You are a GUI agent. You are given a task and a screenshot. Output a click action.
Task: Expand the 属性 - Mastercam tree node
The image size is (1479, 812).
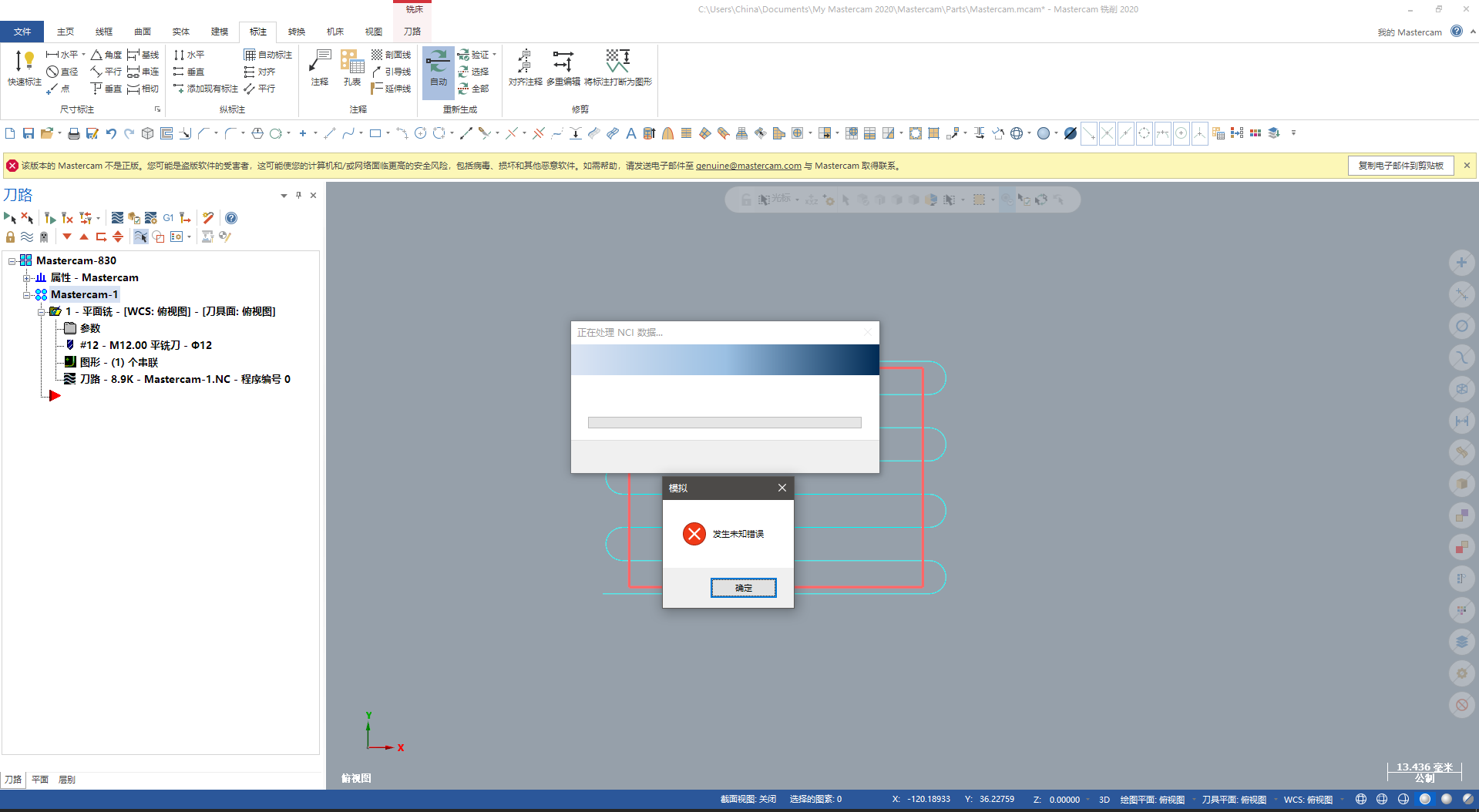tap(26, 278)
